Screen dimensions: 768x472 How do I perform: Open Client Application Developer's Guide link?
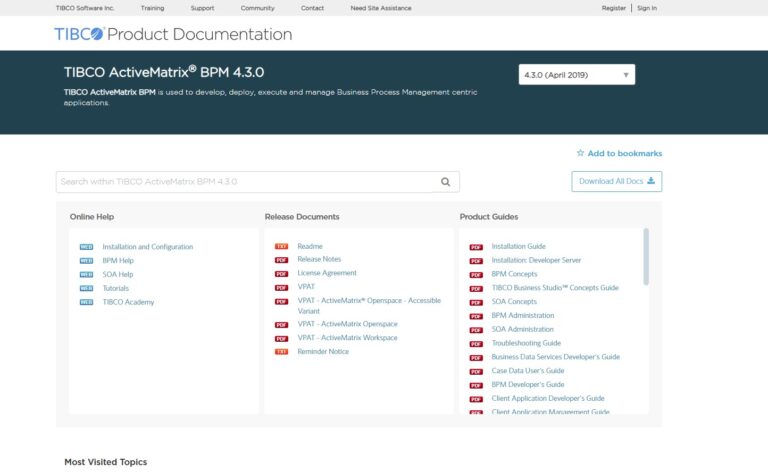548,399
